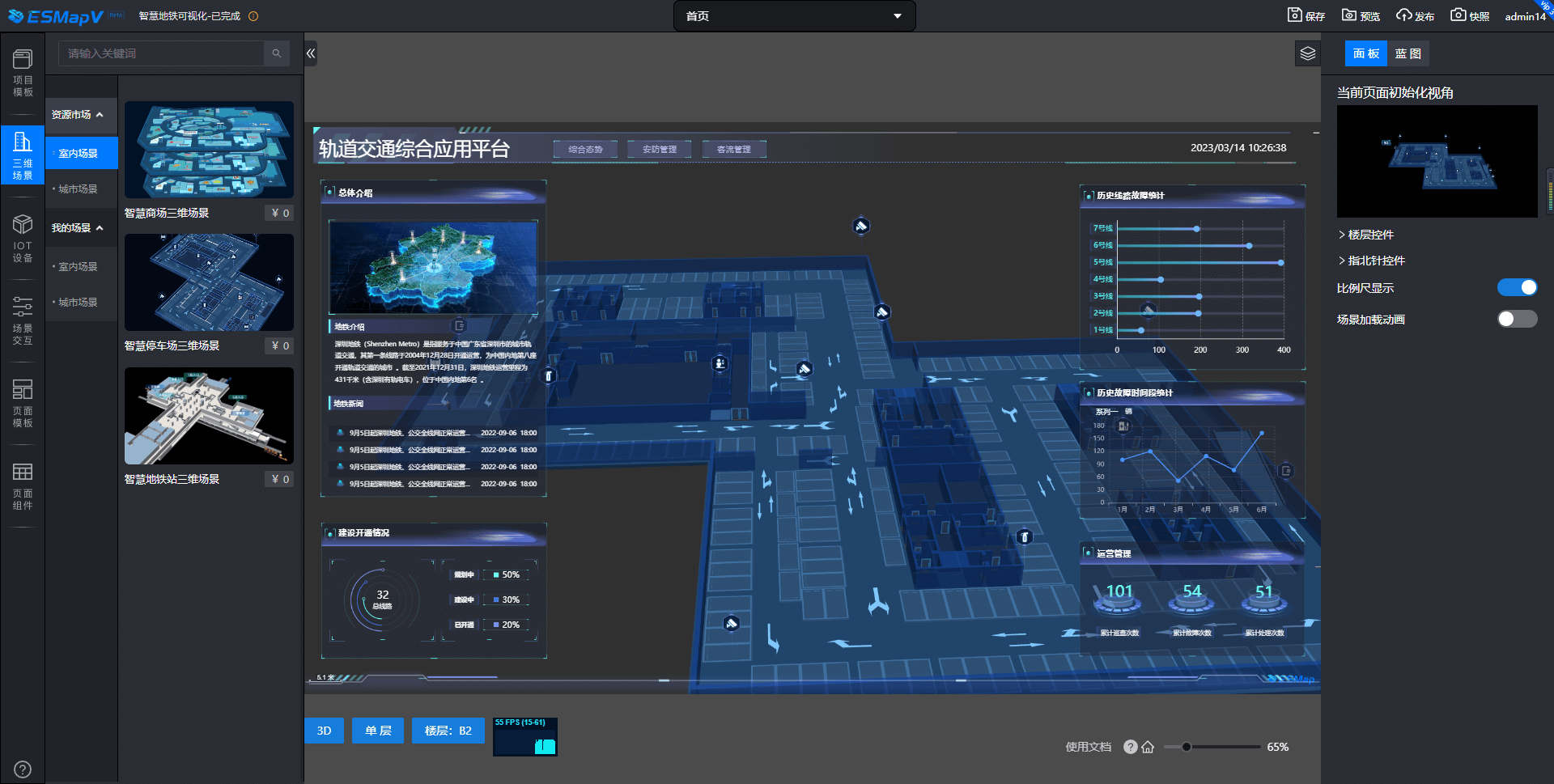Click the 保存 save icon
Image resolution: width=1554 pixels, height=784 pixels.
(1306, 15)
